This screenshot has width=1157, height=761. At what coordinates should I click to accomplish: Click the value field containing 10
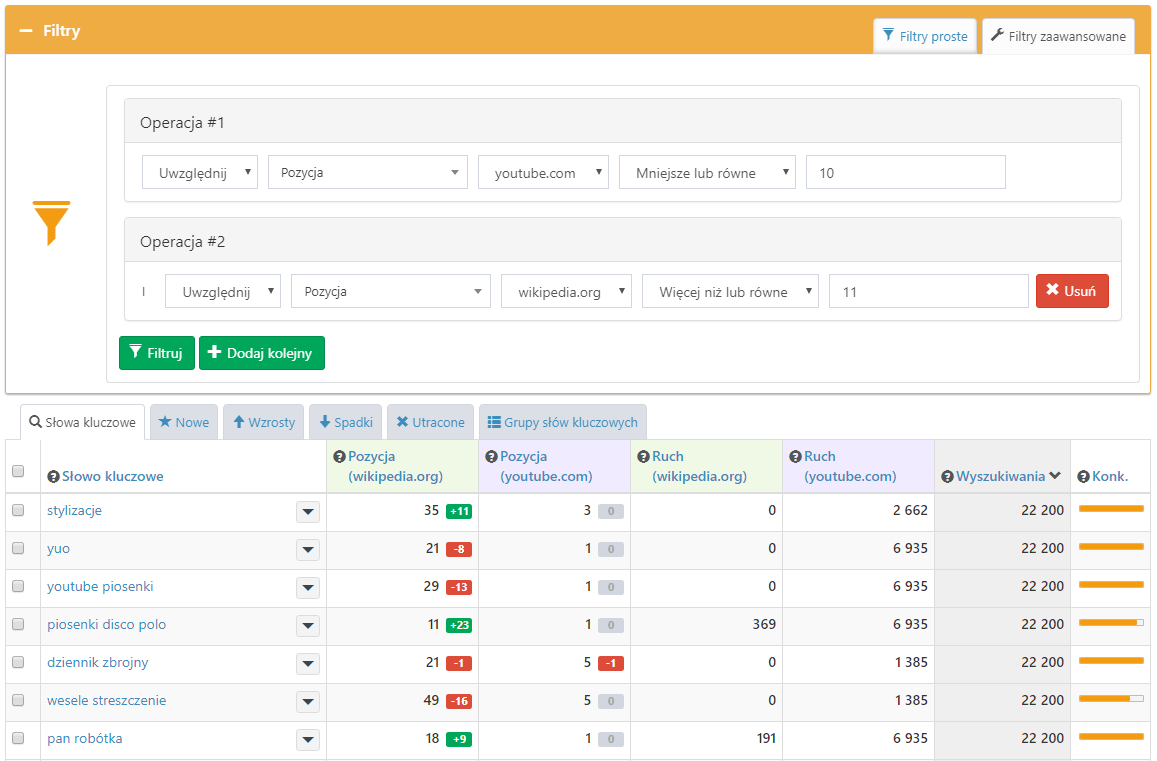[905, 172]
